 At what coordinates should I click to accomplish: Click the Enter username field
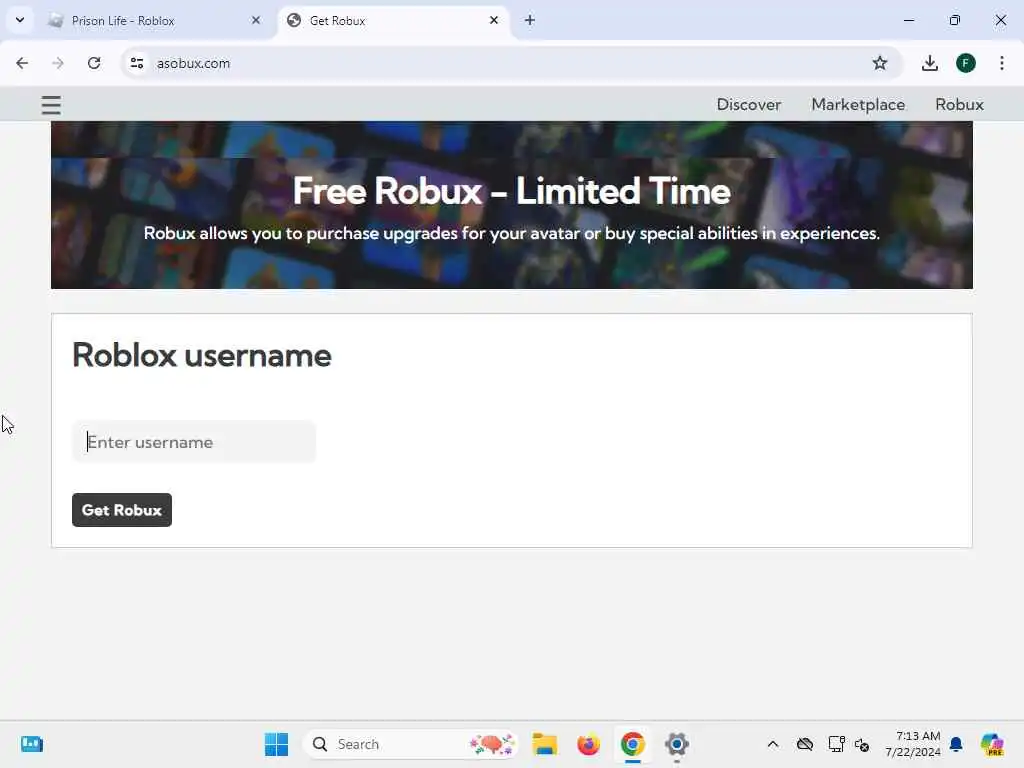click(194, 442)
